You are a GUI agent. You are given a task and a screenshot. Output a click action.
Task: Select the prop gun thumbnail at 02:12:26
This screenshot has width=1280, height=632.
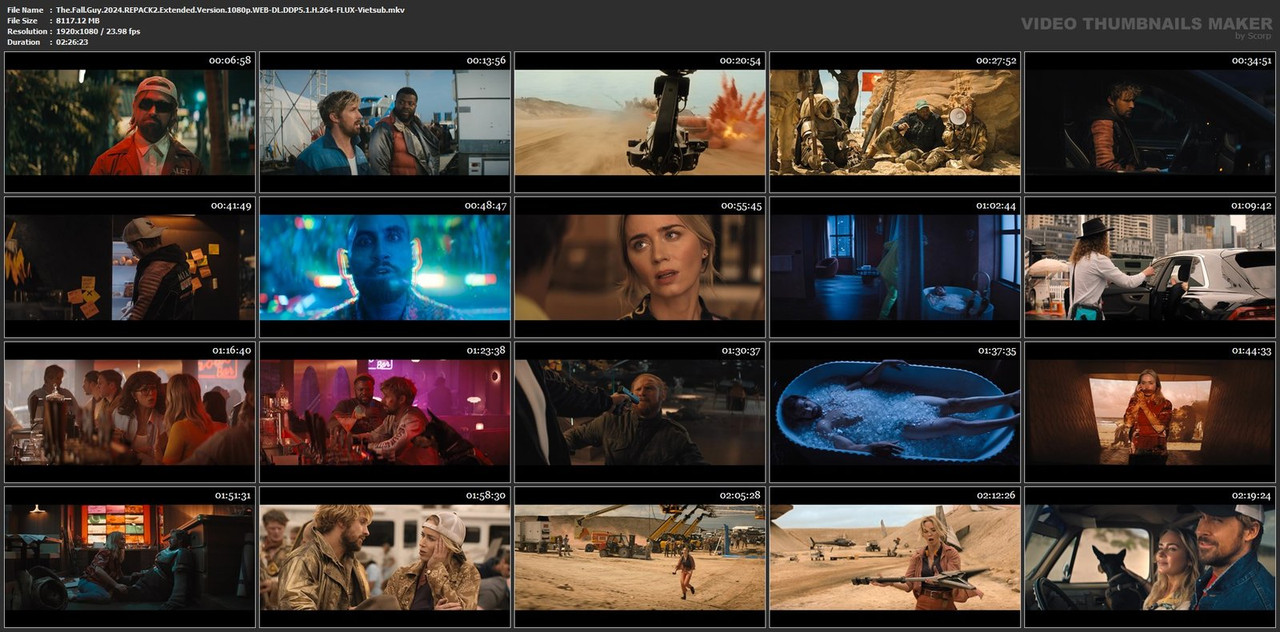(895, 556)
